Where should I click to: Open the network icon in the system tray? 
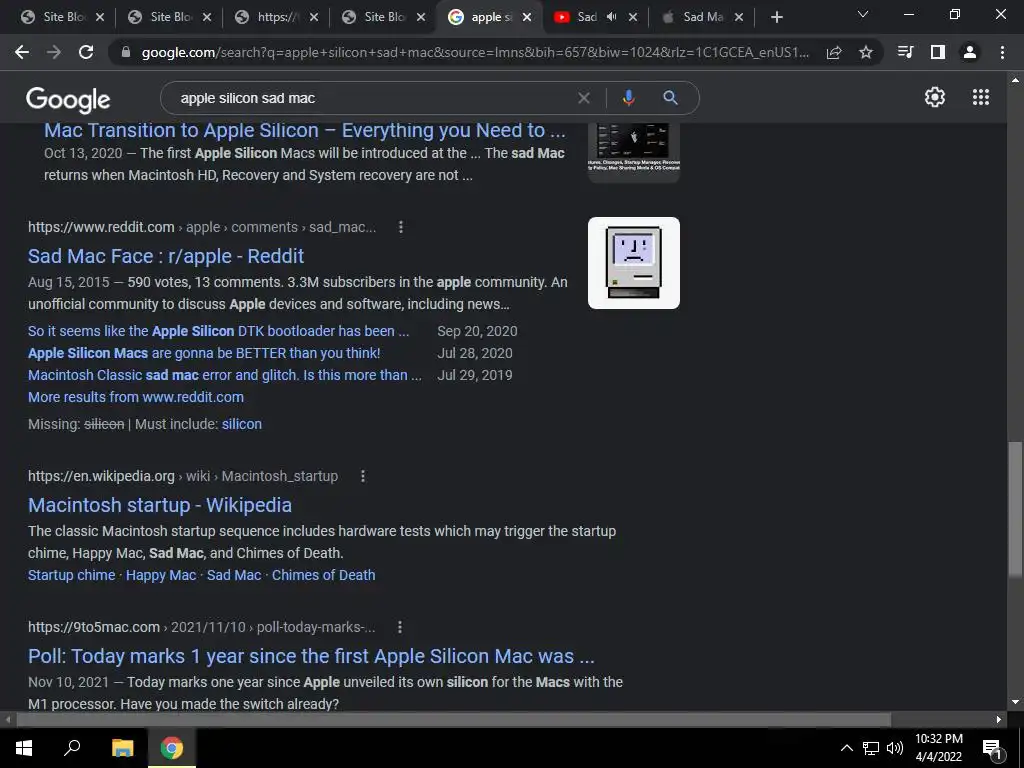pos(871,748)
